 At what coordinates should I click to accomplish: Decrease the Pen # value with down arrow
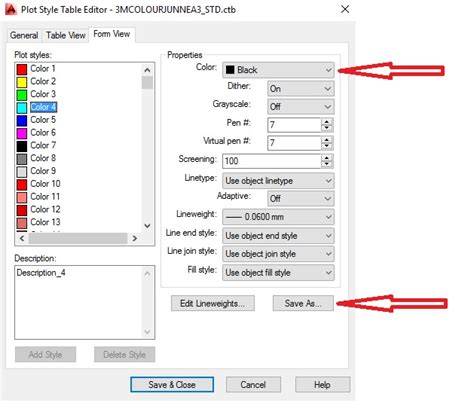pyautogui.click(x=327, y=128)
